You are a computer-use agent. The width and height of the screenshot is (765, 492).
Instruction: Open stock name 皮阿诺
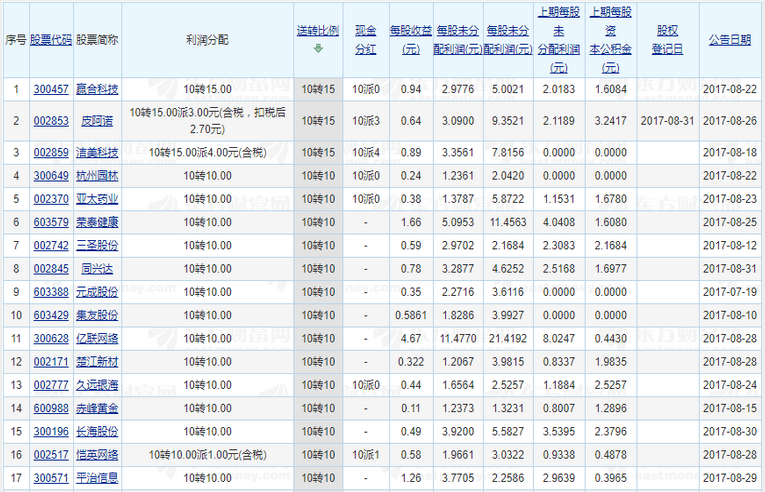(97, 121)
